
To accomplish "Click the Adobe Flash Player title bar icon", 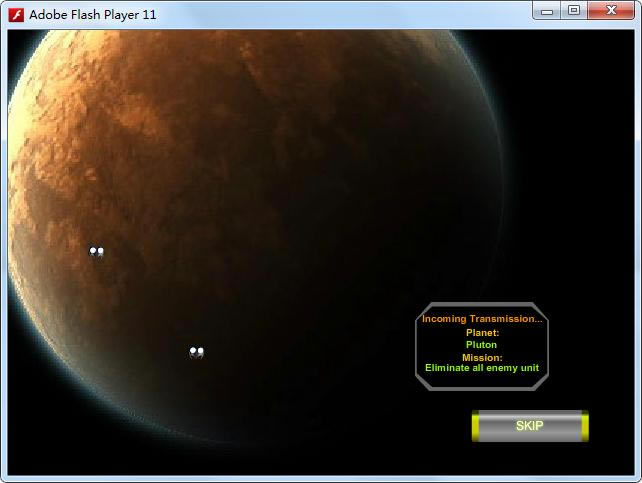I will point(16,15).
